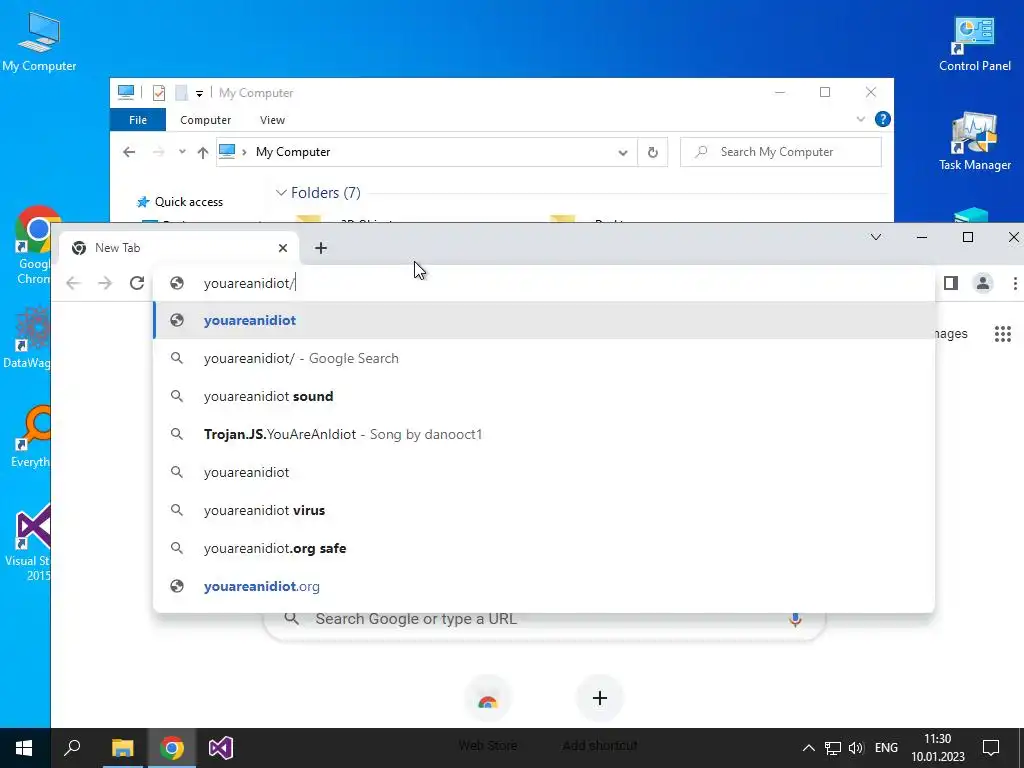1024x768 pixels.
Task: Choose youareanidiot.org safe suggestion
Action: (544, 548)
